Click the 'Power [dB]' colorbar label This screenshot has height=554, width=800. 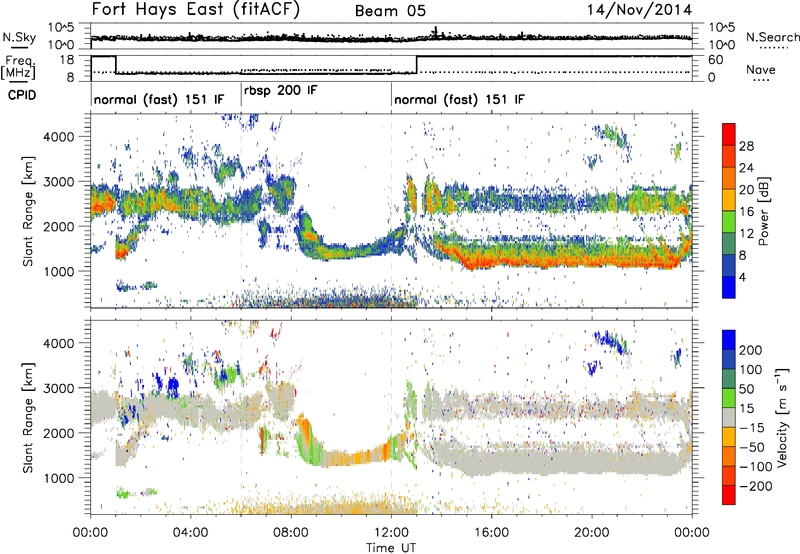(x=764, y=211)
